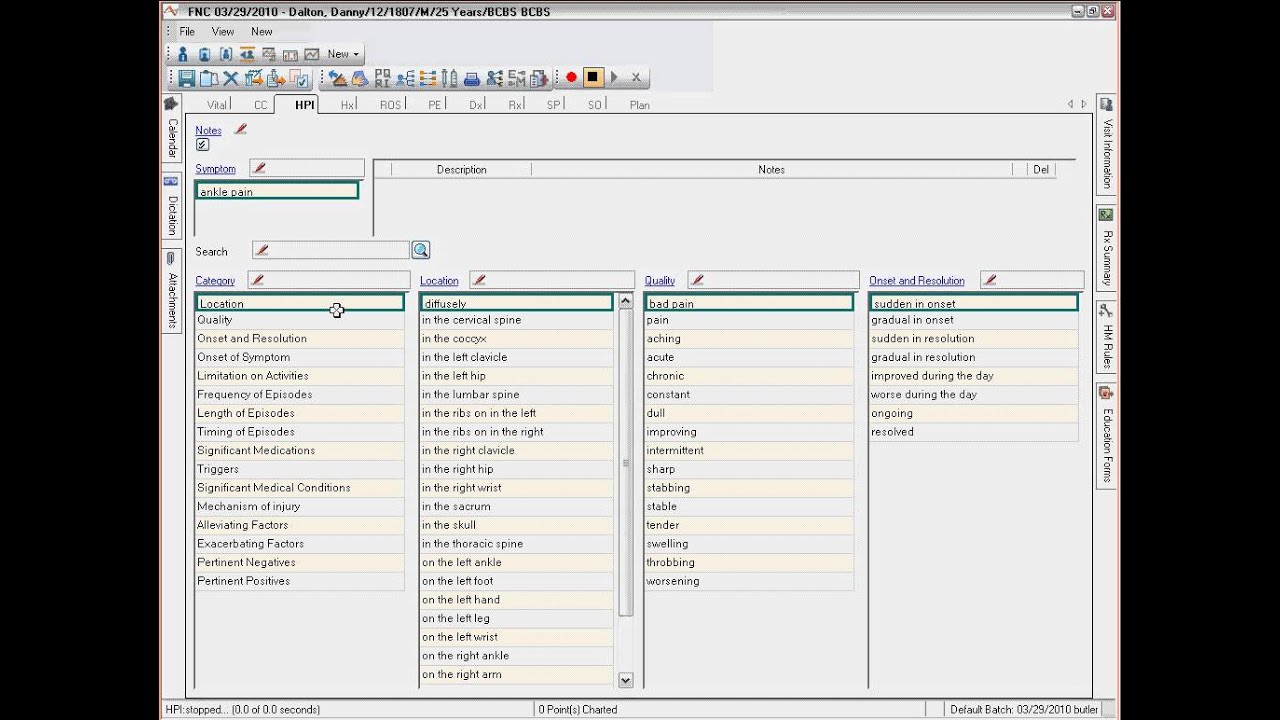Viewport: 1280px width, 720px height.
Task: Click the hand eraser toolbar icon
Action: [x=360, y=78]
